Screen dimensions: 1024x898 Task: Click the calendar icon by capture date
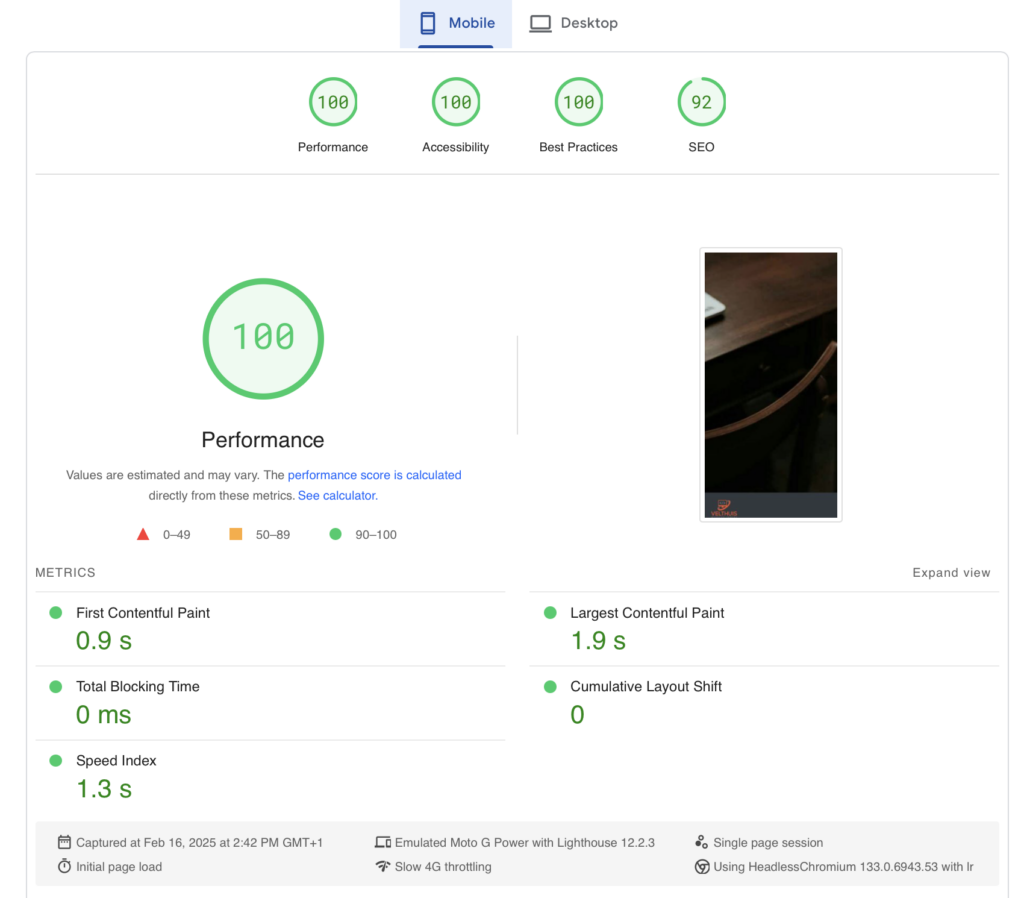(x=64, y=842)
